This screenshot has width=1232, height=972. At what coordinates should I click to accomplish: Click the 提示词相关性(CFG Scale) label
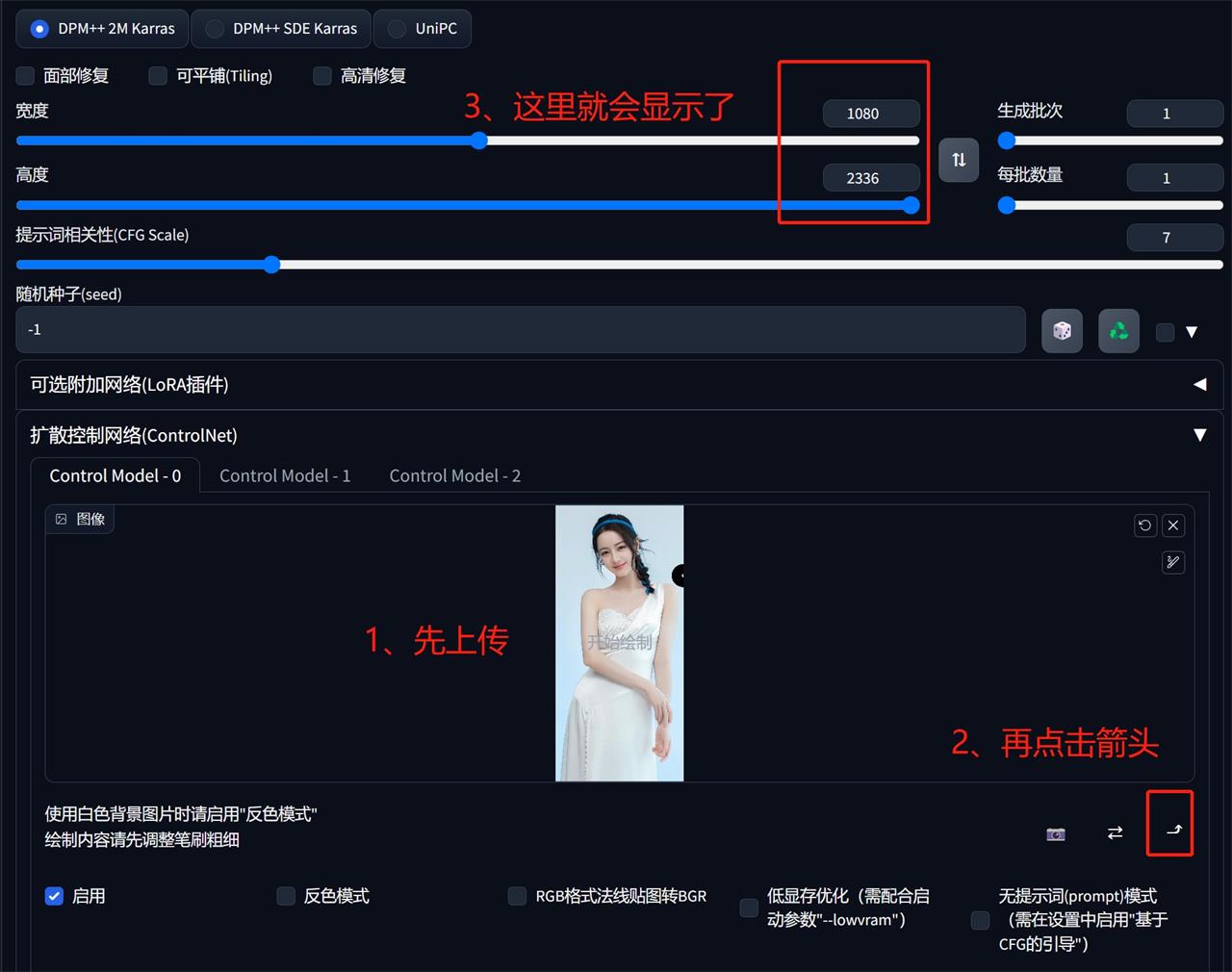(102, 235)
